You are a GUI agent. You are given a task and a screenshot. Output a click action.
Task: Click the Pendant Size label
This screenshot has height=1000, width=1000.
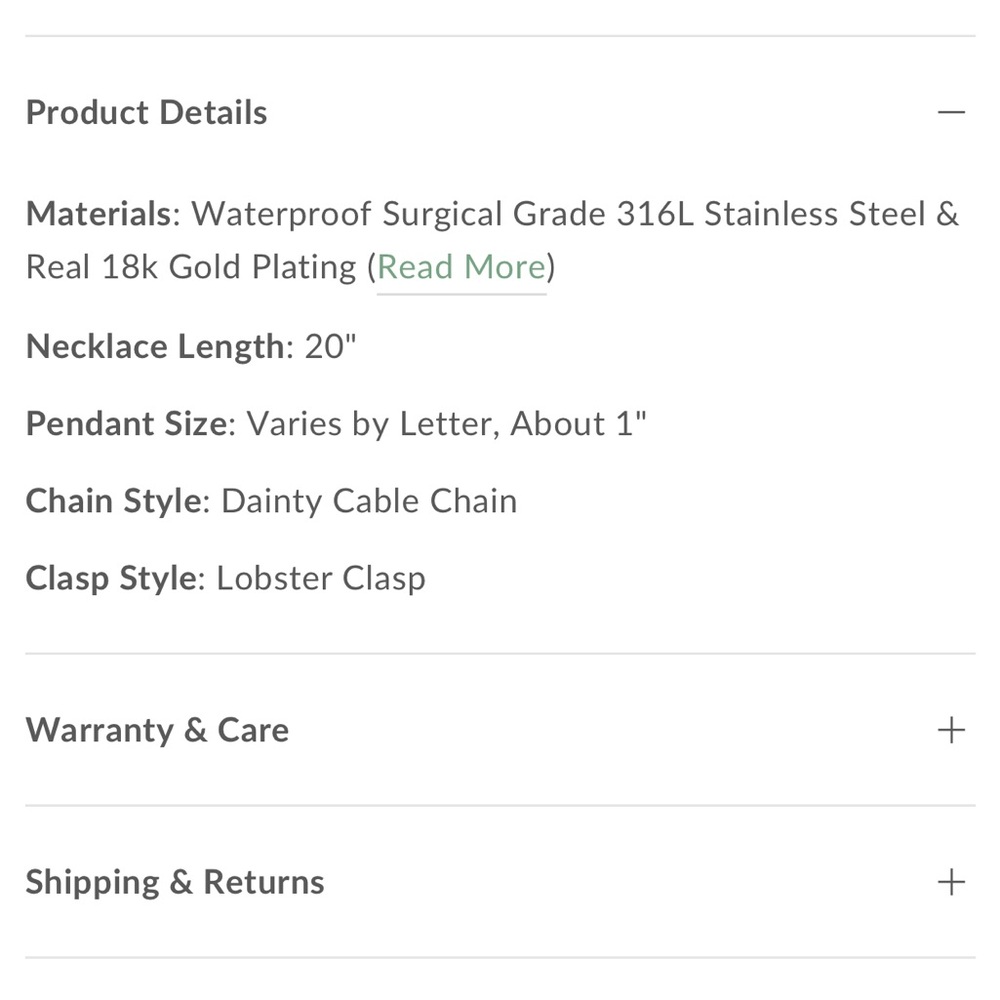point(126,424)
